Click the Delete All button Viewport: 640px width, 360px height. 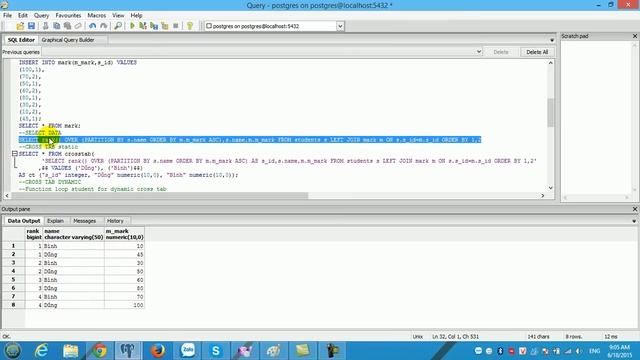(x=537, y=52)
